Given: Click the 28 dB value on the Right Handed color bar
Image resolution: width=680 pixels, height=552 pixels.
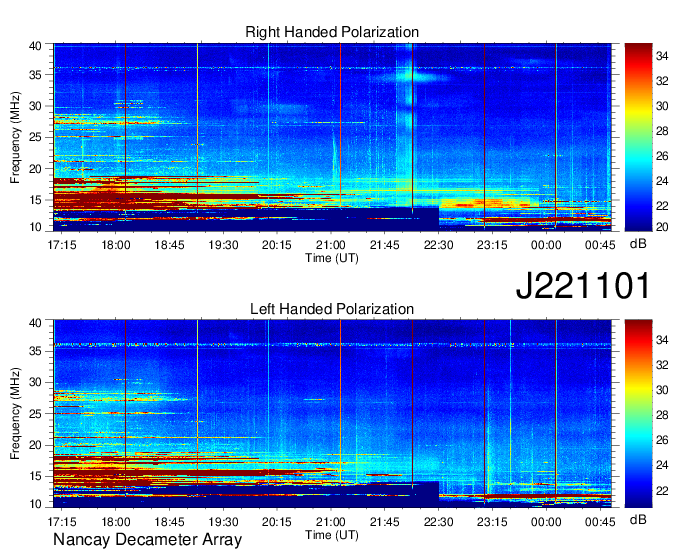Looking at the screenshot, I should point(662,131).
